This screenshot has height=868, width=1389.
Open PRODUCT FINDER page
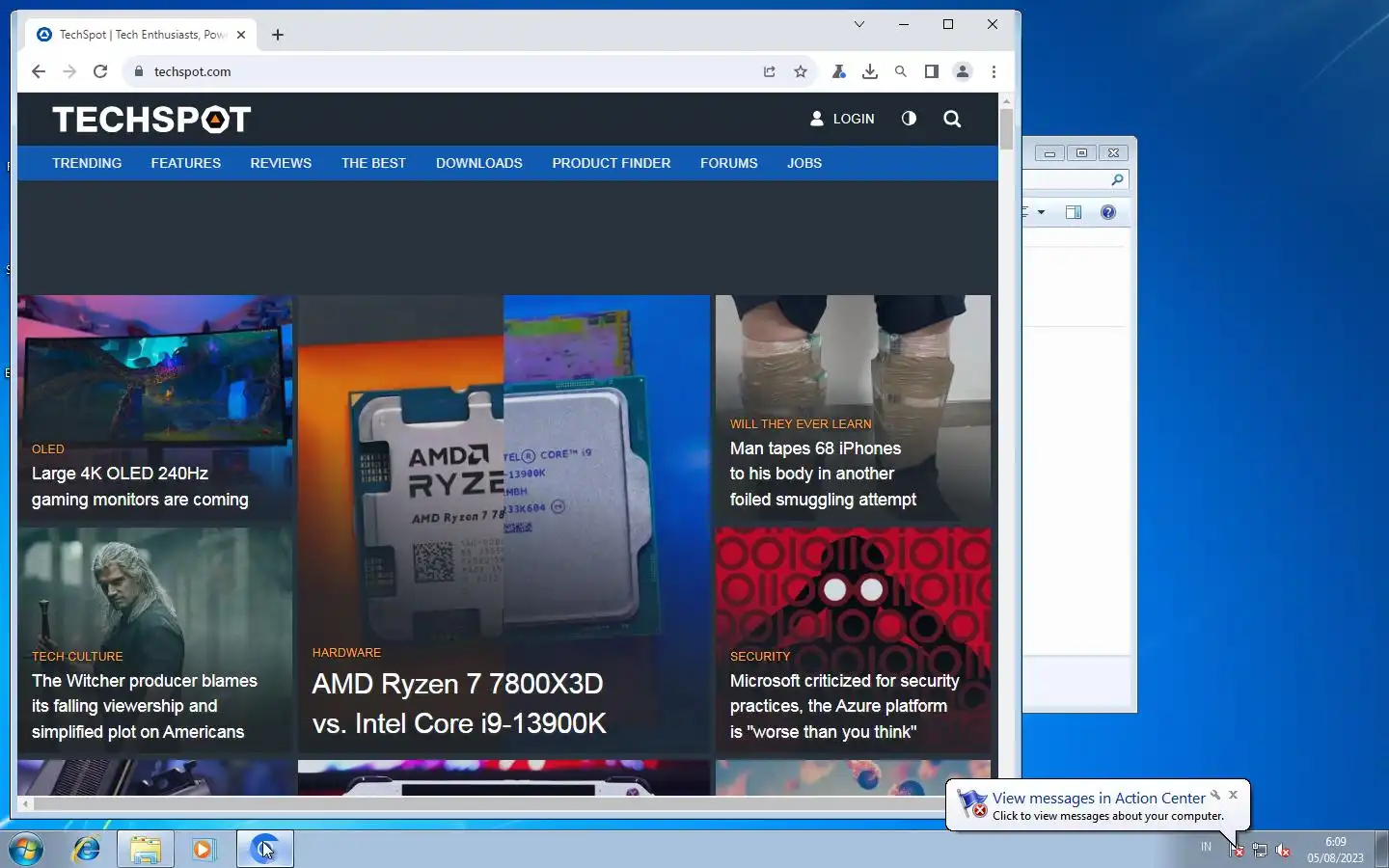click(x=612, y=163)
